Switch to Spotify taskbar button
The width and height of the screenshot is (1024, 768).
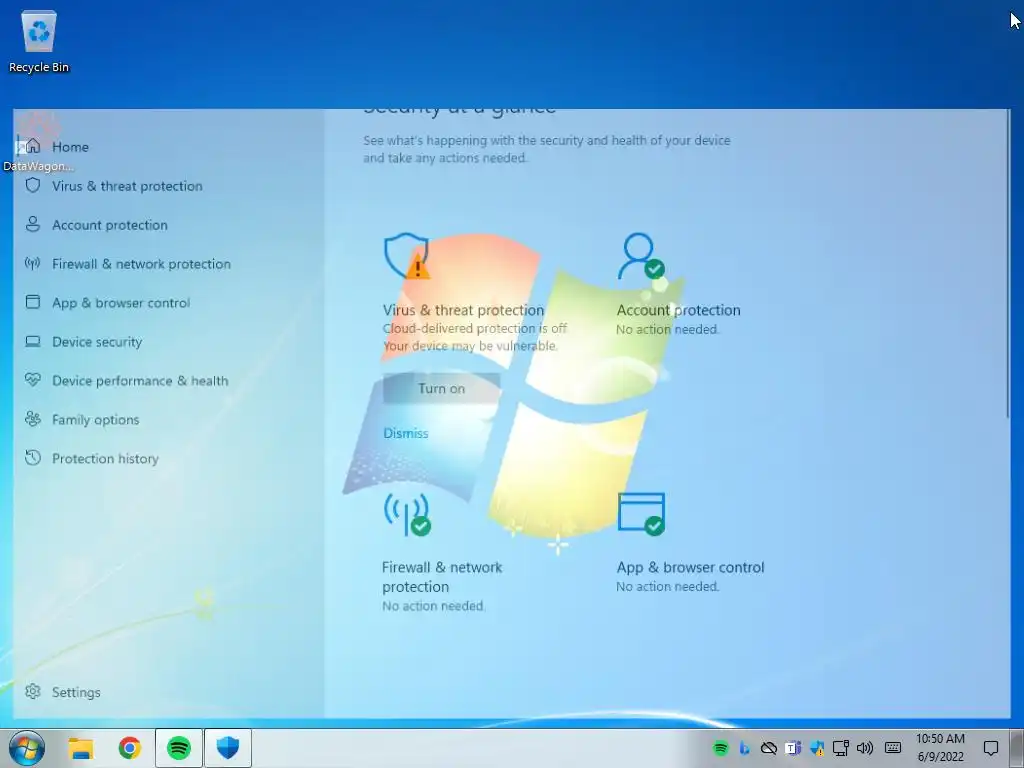[x=179, y=748]
